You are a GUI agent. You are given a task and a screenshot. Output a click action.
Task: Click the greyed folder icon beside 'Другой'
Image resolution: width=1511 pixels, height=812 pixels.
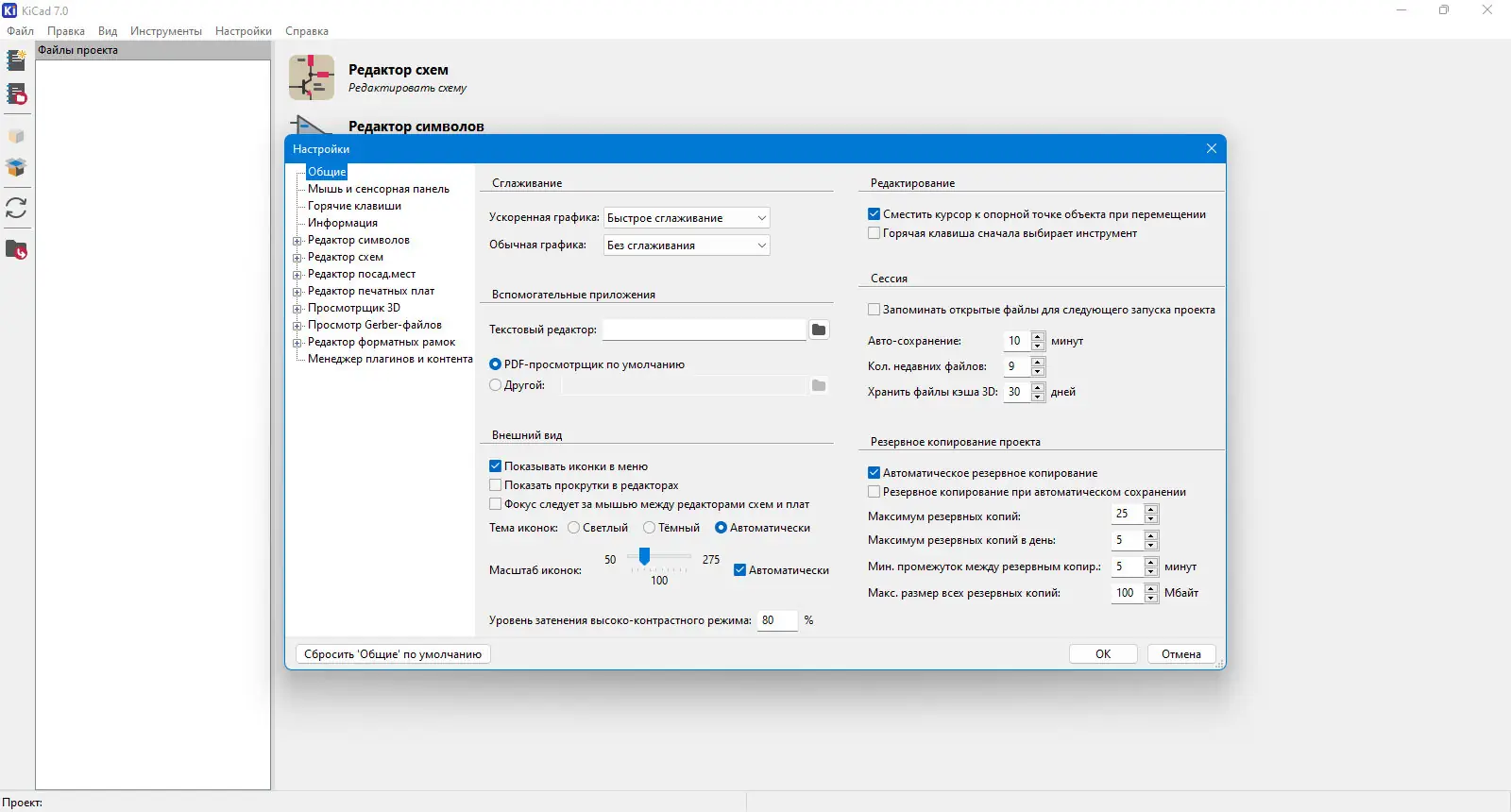pos(819,385)
